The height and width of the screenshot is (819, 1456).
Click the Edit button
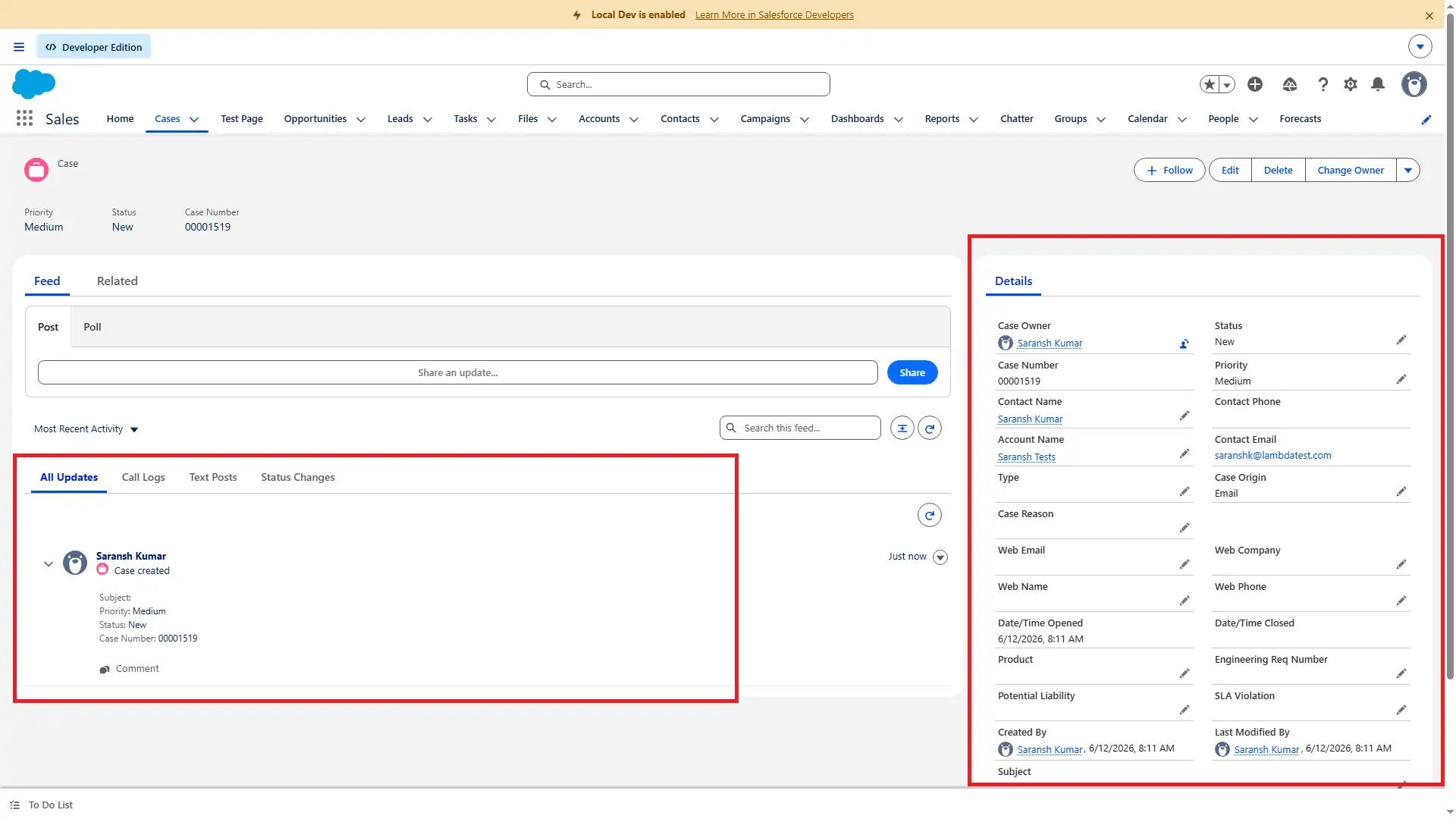[x=1230, y=171]
